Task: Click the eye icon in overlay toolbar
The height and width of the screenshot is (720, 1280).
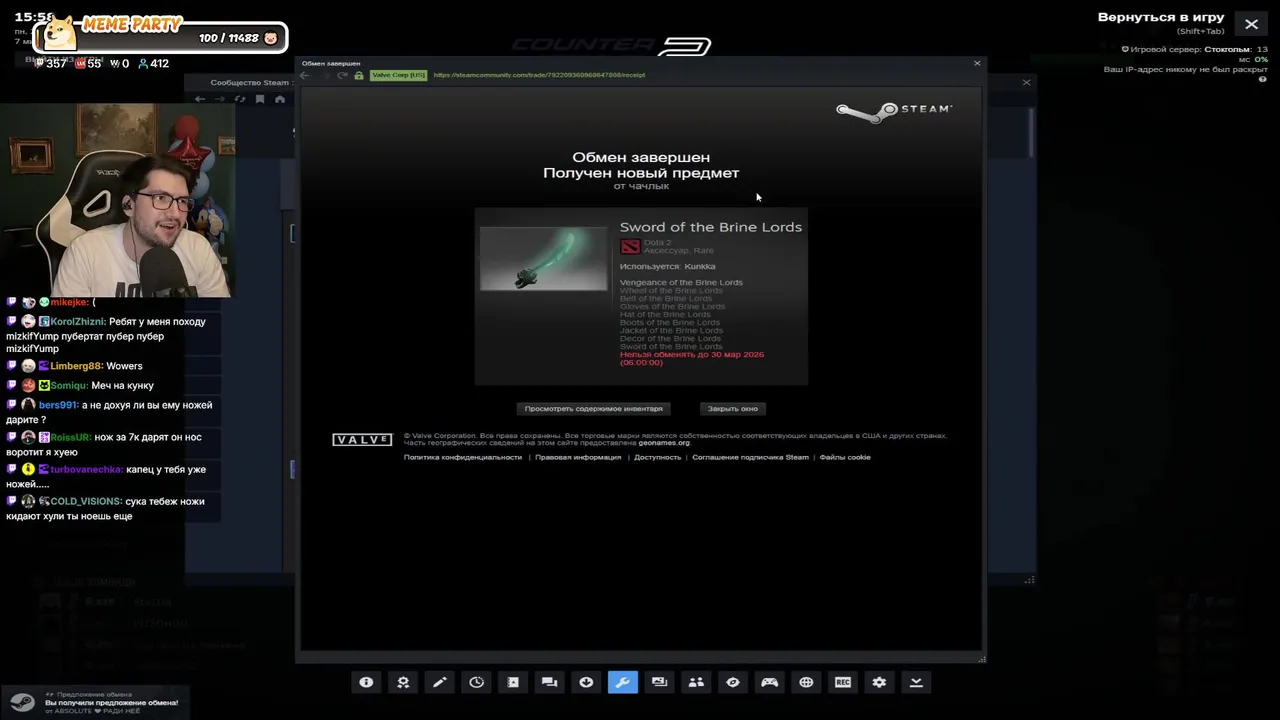Action: pos(733,682)
